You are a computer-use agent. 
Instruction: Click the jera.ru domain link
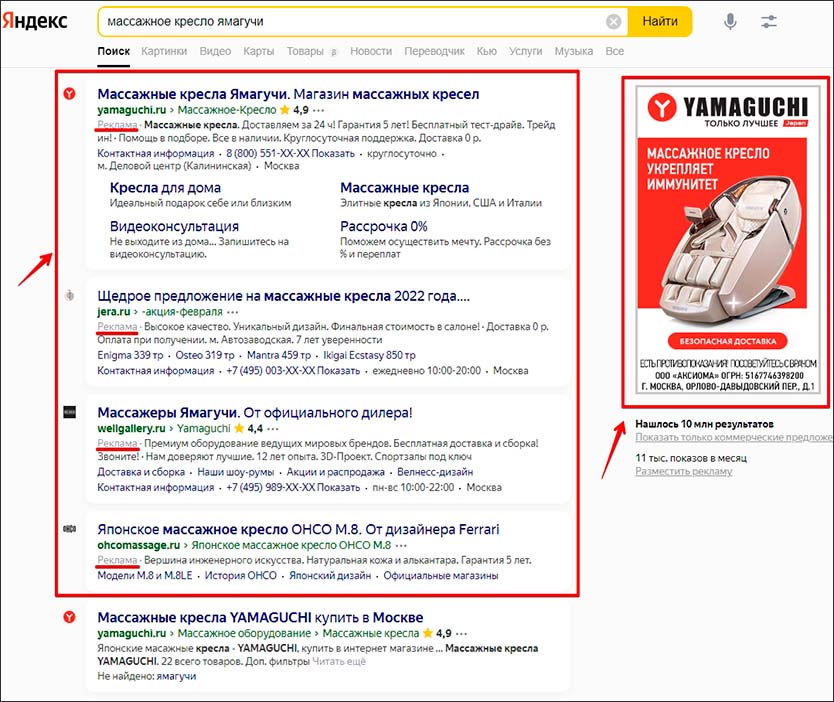(113, 312)
